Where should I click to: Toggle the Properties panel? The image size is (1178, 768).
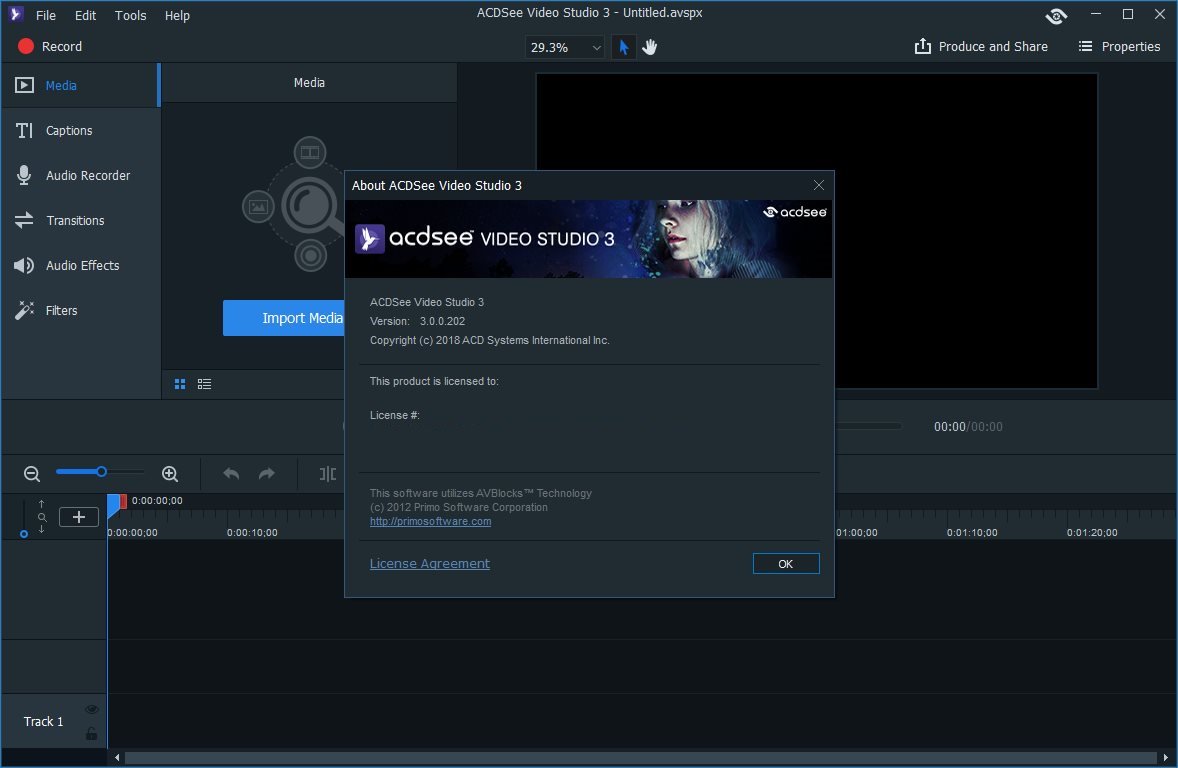(x=1119, y=47)
